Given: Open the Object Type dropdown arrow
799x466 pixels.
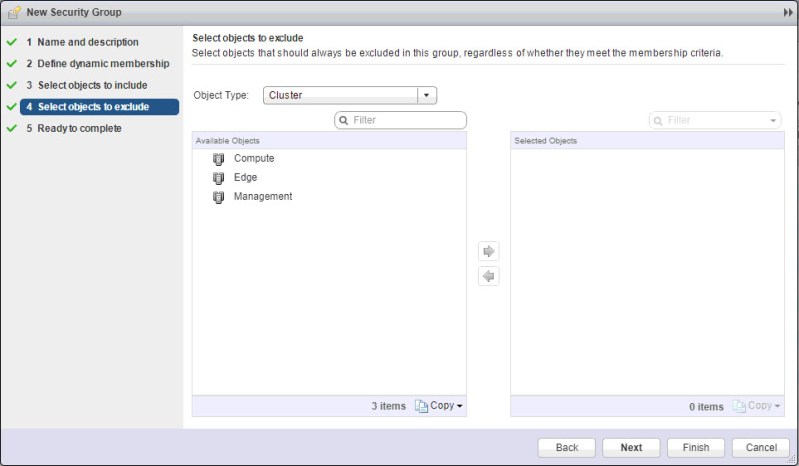Looking at the screenshot, I should [x=427, y=96].
